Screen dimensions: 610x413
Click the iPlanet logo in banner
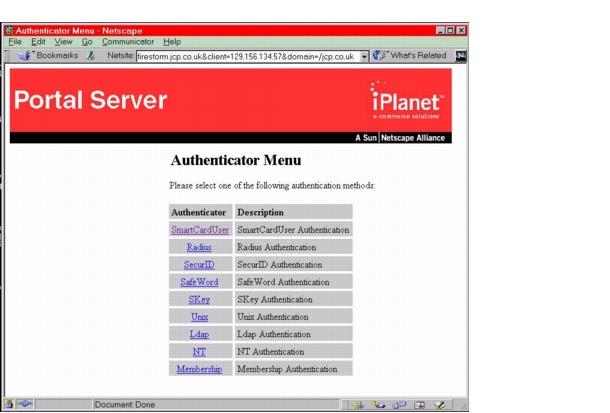click(x=407, y=100)
